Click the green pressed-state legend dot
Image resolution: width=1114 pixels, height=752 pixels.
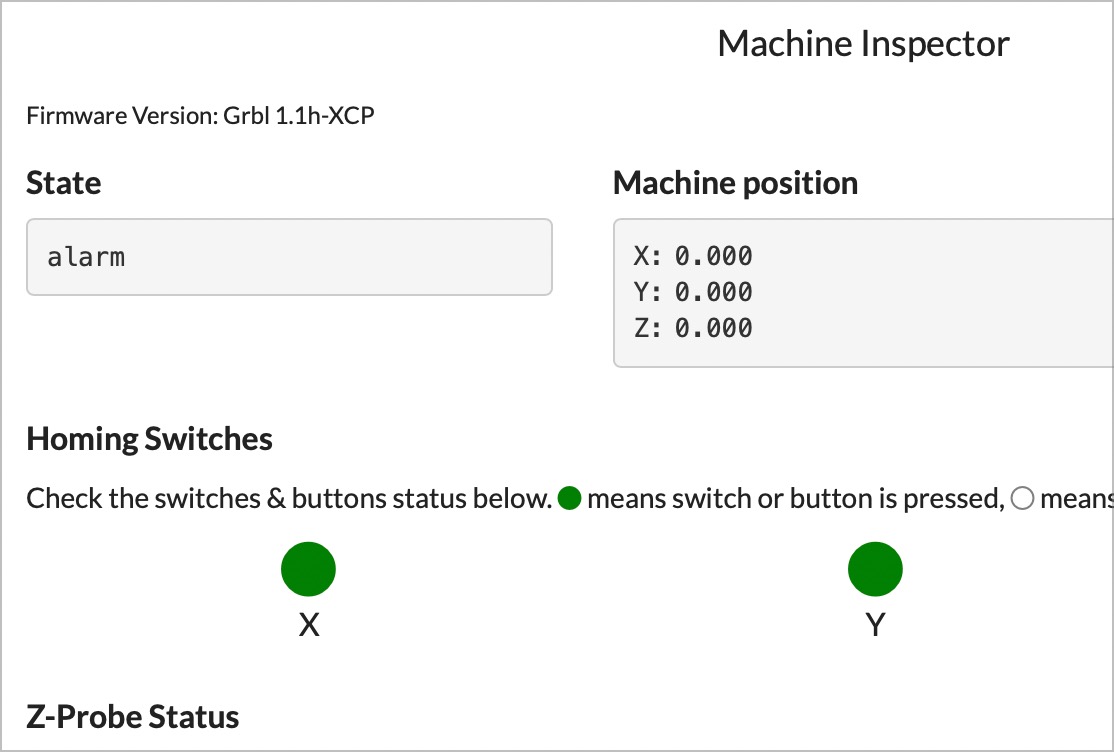pyautogui.click(x=570, y=498)
